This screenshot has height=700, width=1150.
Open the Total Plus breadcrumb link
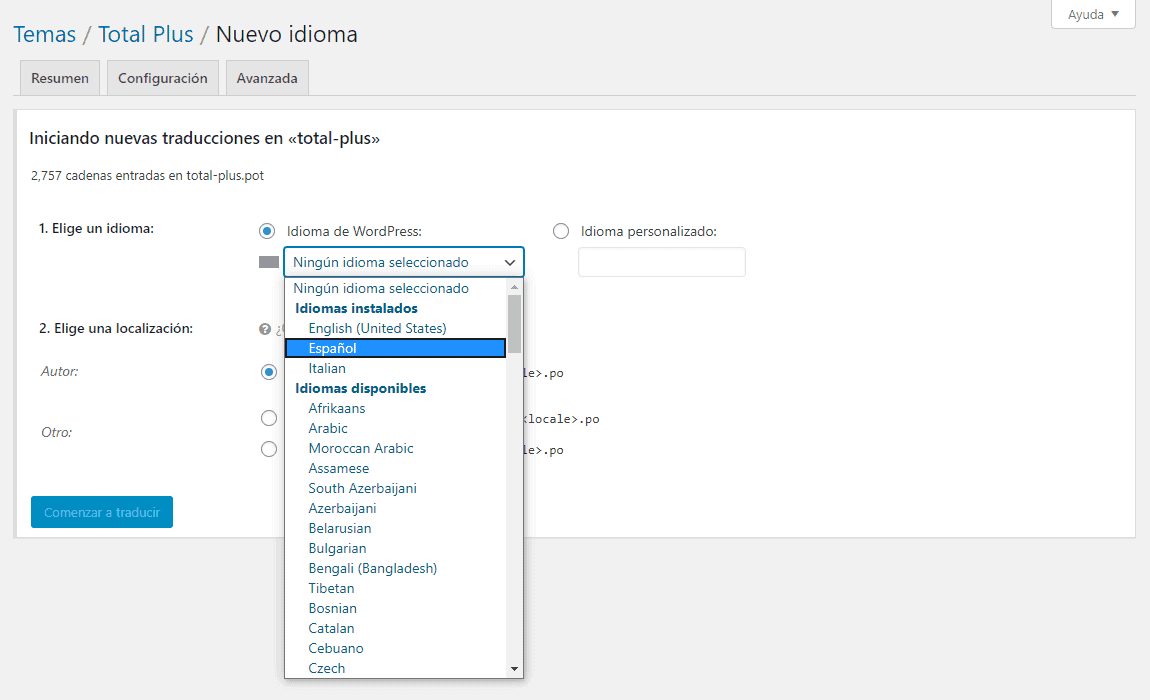(x=146, y=34)
